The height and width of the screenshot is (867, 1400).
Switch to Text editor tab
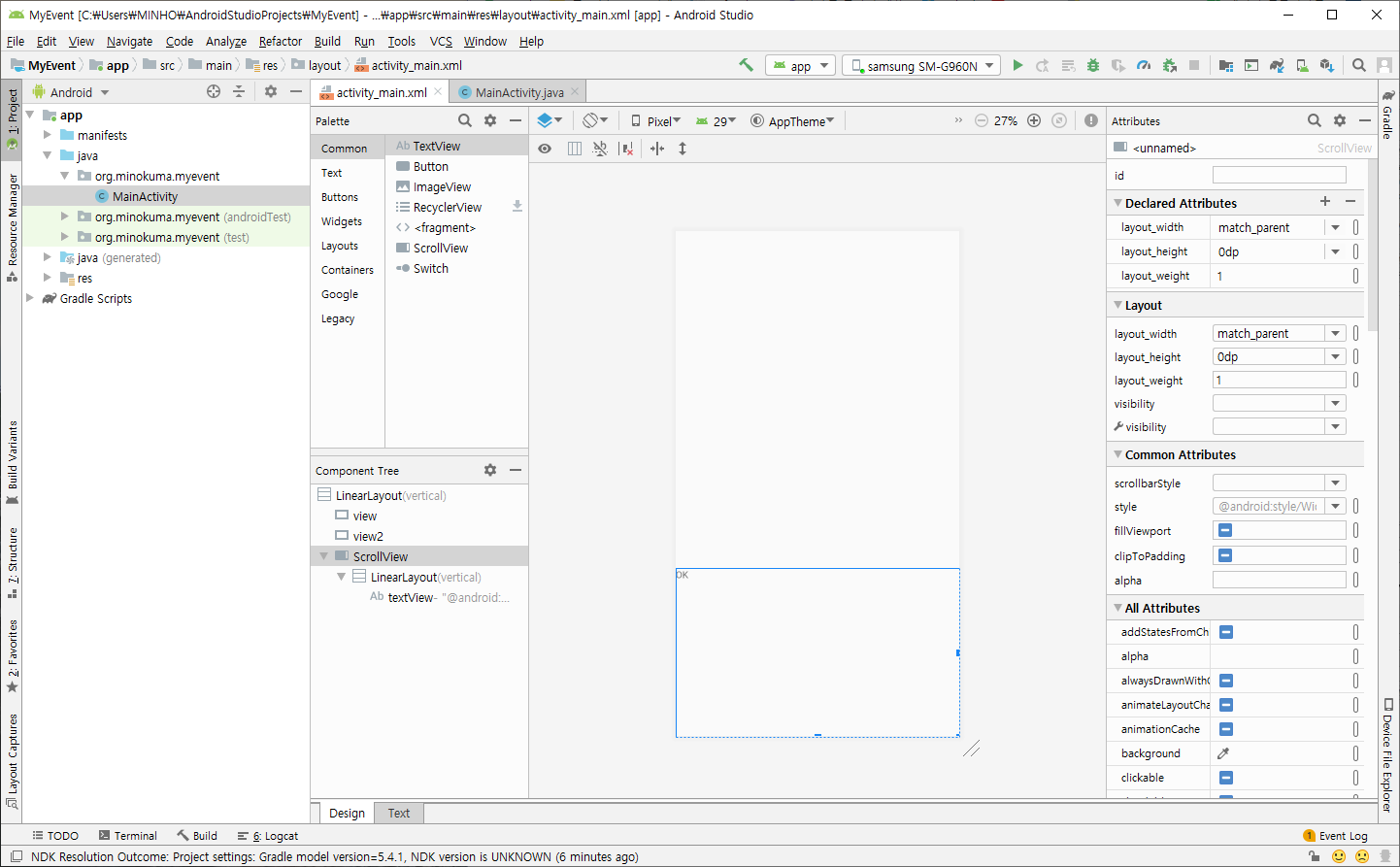[399, 813]
